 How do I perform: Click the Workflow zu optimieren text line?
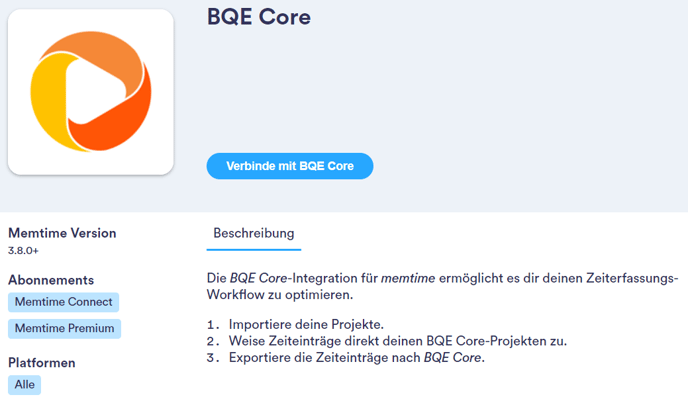[x=280, y=295]
